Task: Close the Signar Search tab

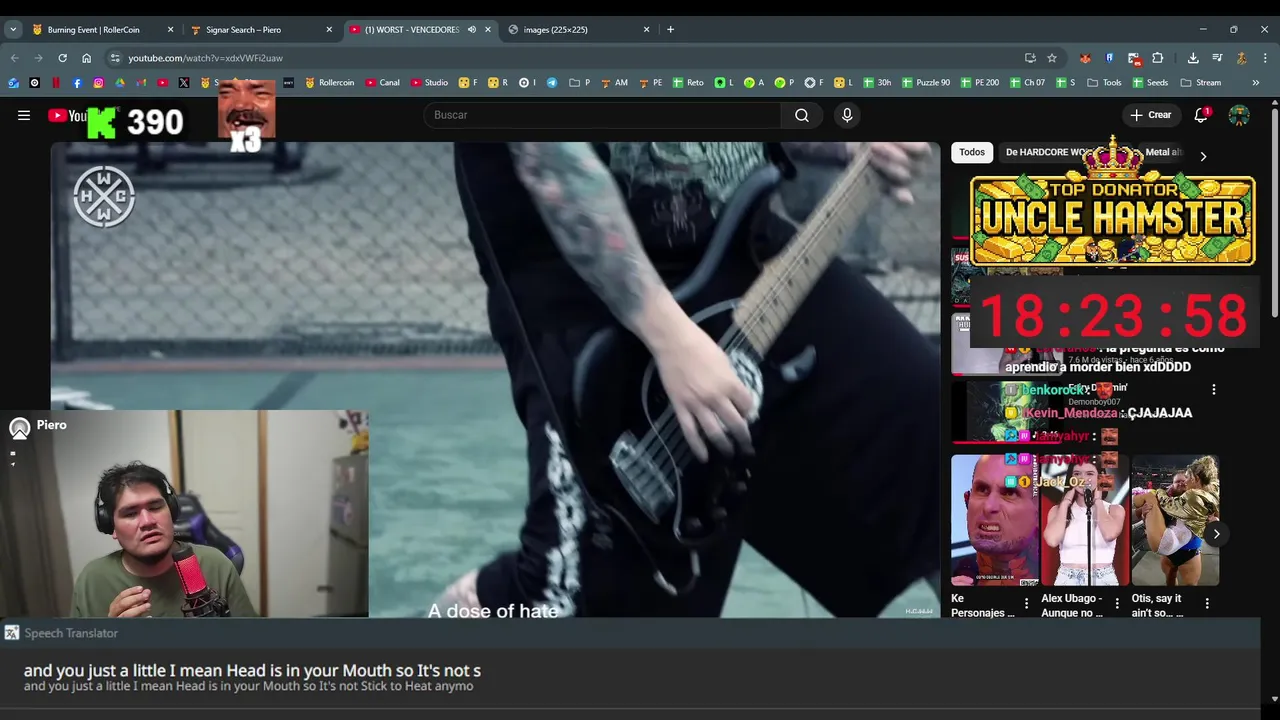Action: tap(329, 29)
